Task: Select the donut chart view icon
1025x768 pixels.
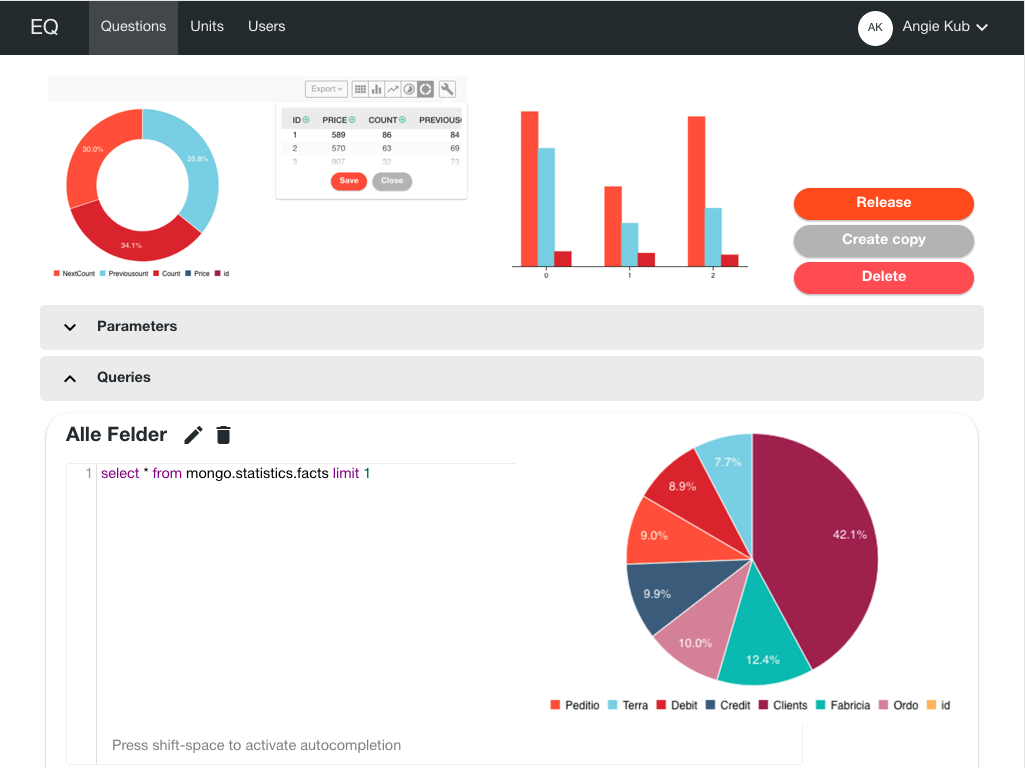Action: (425, 89)
